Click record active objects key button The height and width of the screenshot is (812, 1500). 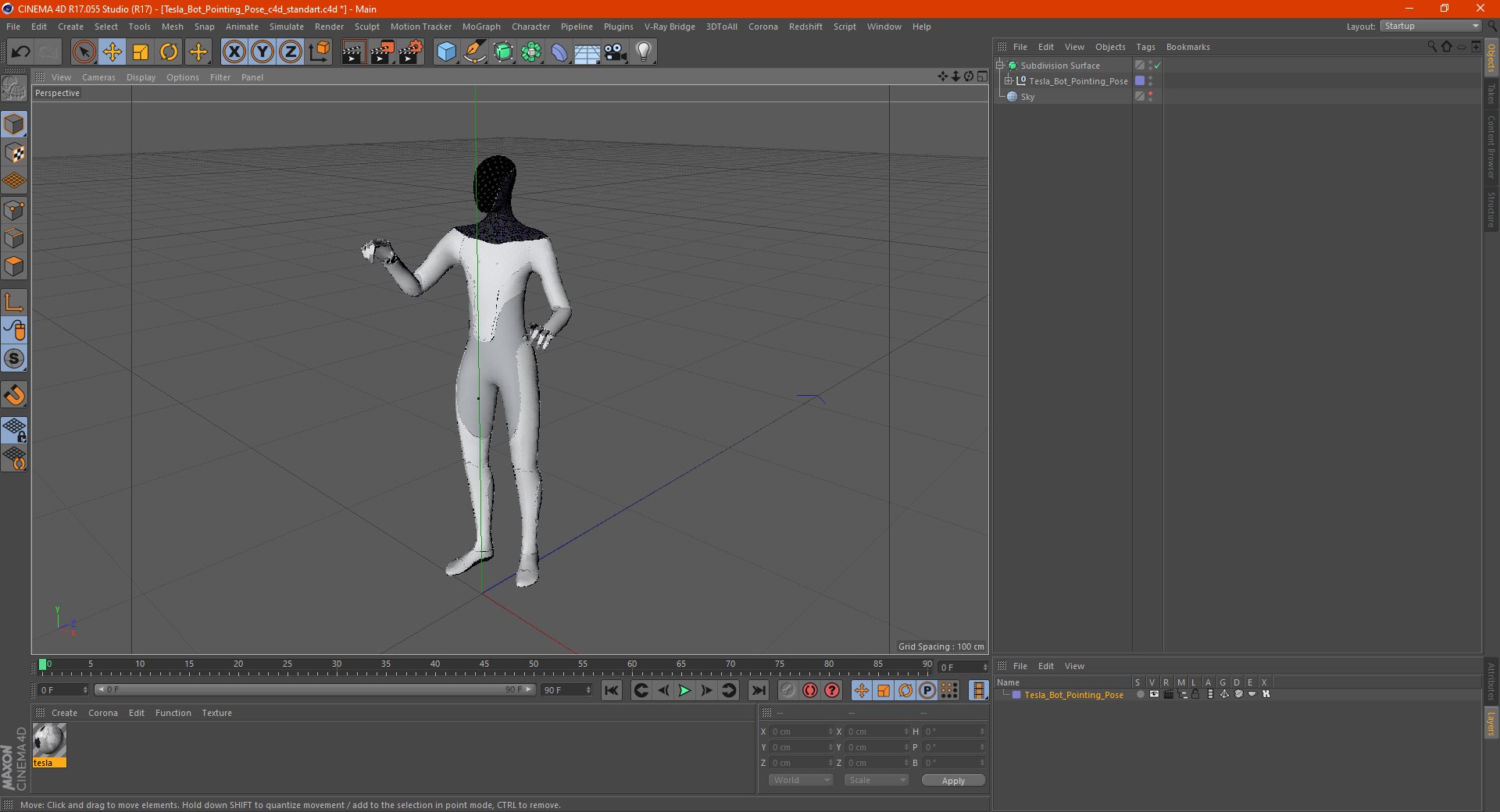pos(788,690)
